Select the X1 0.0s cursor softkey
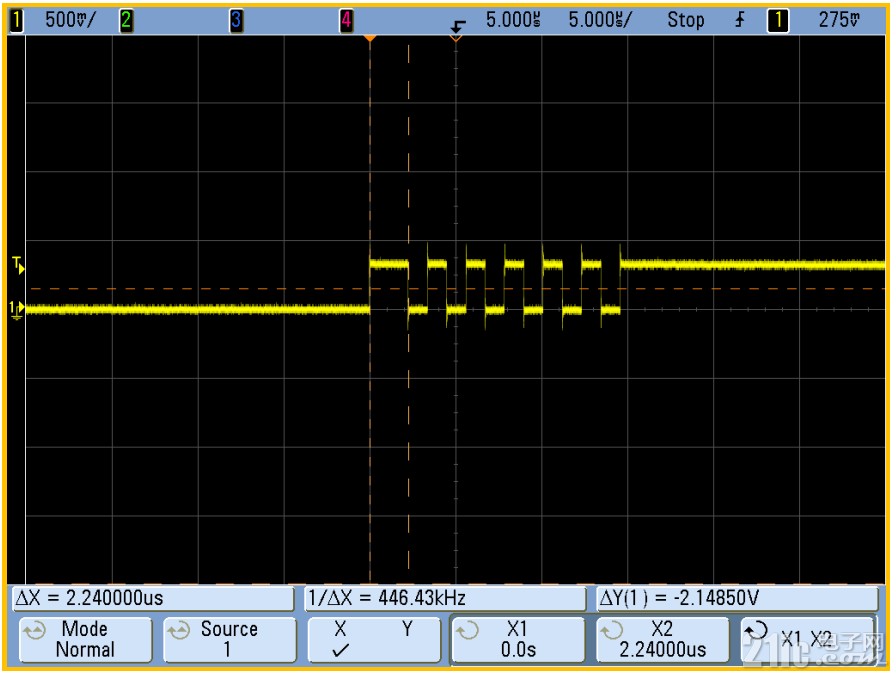This screenshot has height=675, width=896. point(518,639)
